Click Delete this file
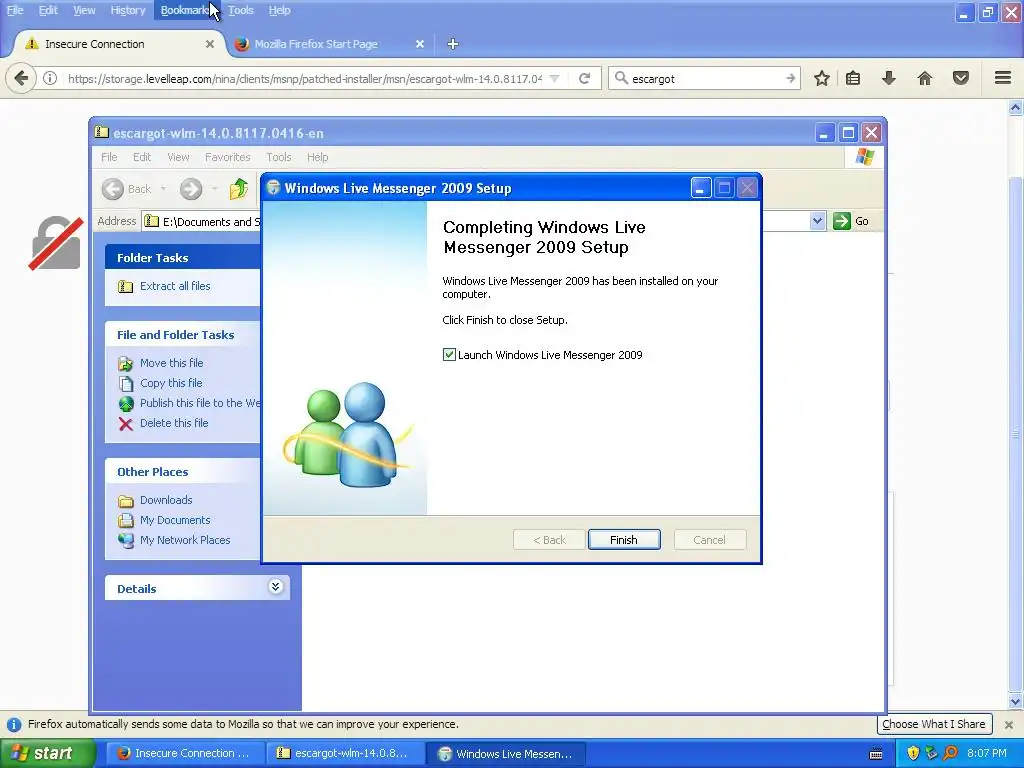The image size is (1024, 768). pyautogui.click(x=174, y=423)
